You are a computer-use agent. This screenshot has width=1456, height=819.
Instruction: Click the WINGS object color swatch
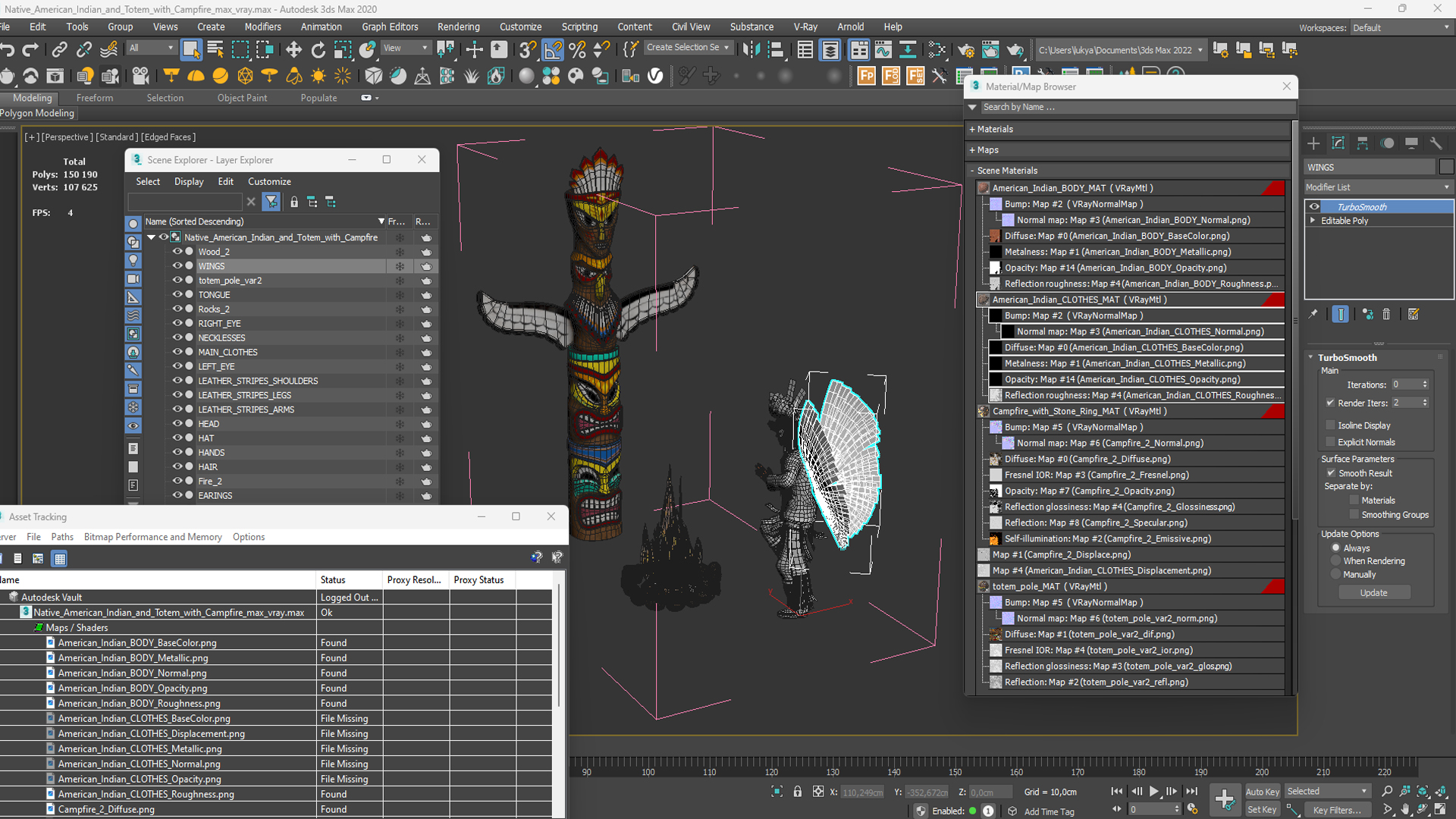1446,167
